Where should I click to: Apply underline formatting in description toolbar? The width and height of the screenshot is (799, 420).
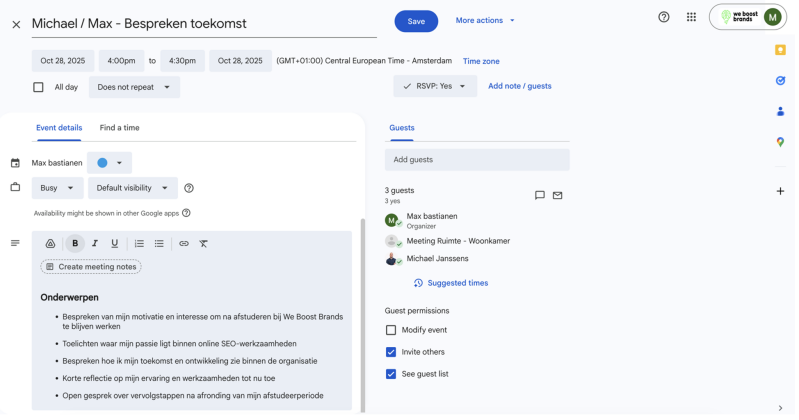pyautogui.click(x=115, y=243)
